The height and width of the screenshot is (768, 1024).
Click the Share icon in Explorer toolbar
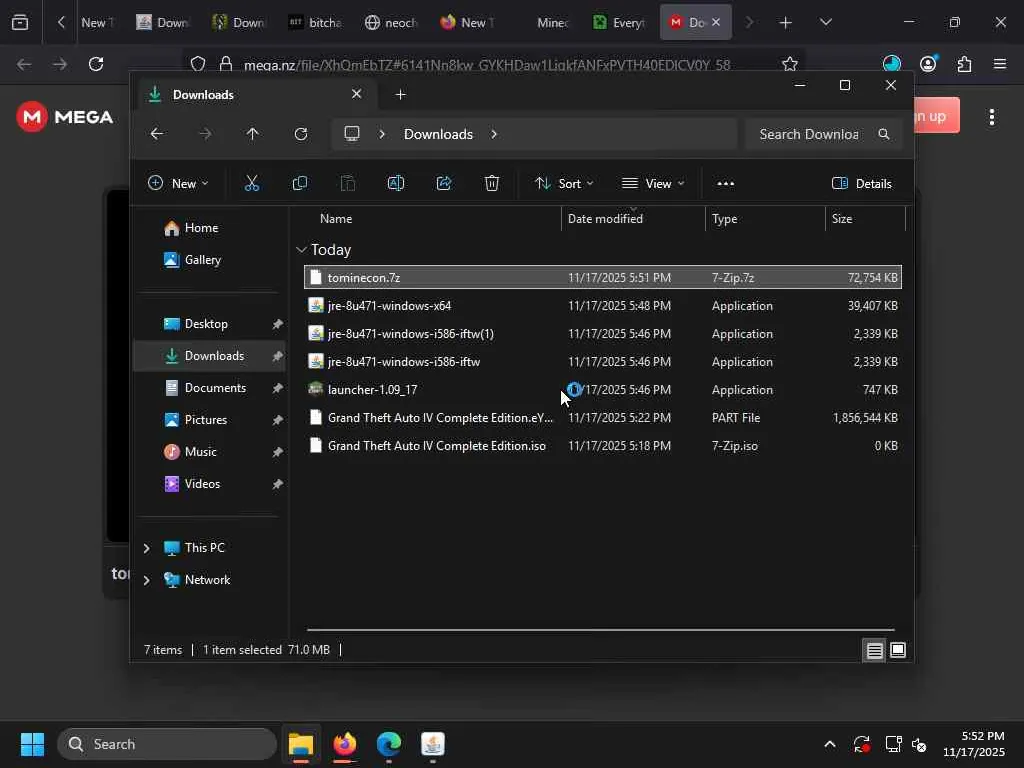(x=444, y=184)
